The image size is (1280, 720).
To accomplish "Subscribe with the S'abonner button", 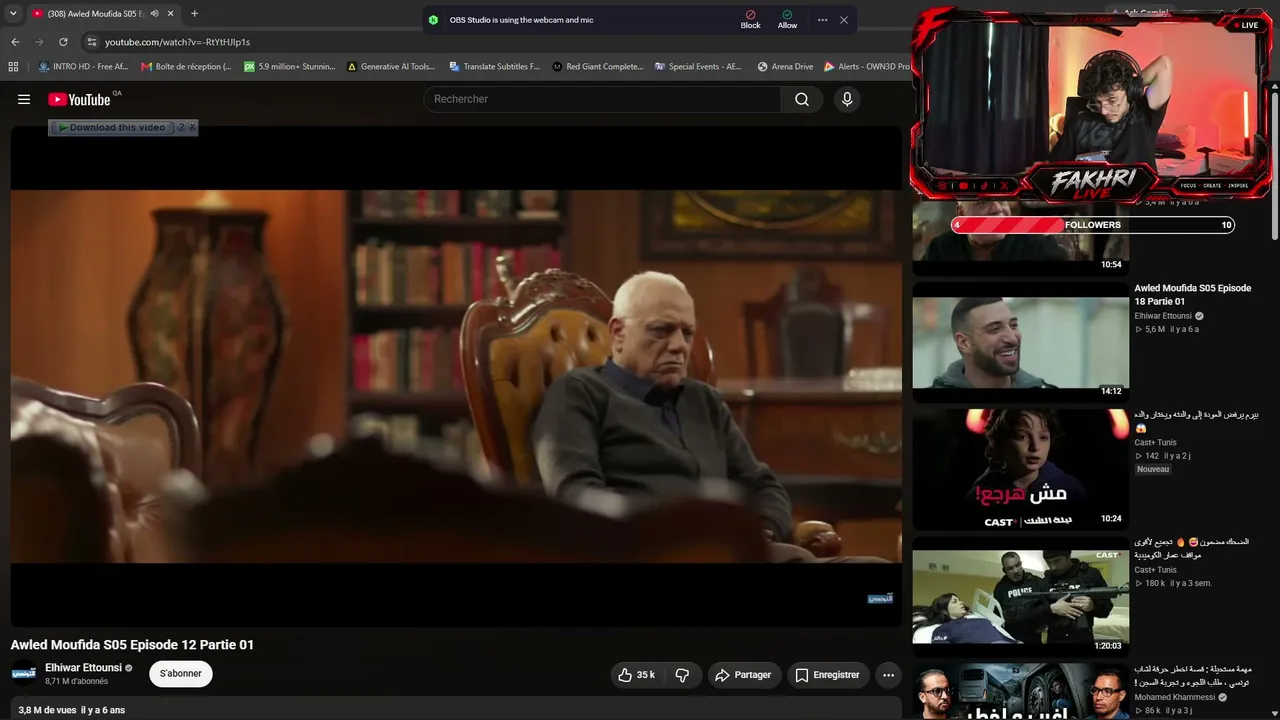I will coord(181,674).
